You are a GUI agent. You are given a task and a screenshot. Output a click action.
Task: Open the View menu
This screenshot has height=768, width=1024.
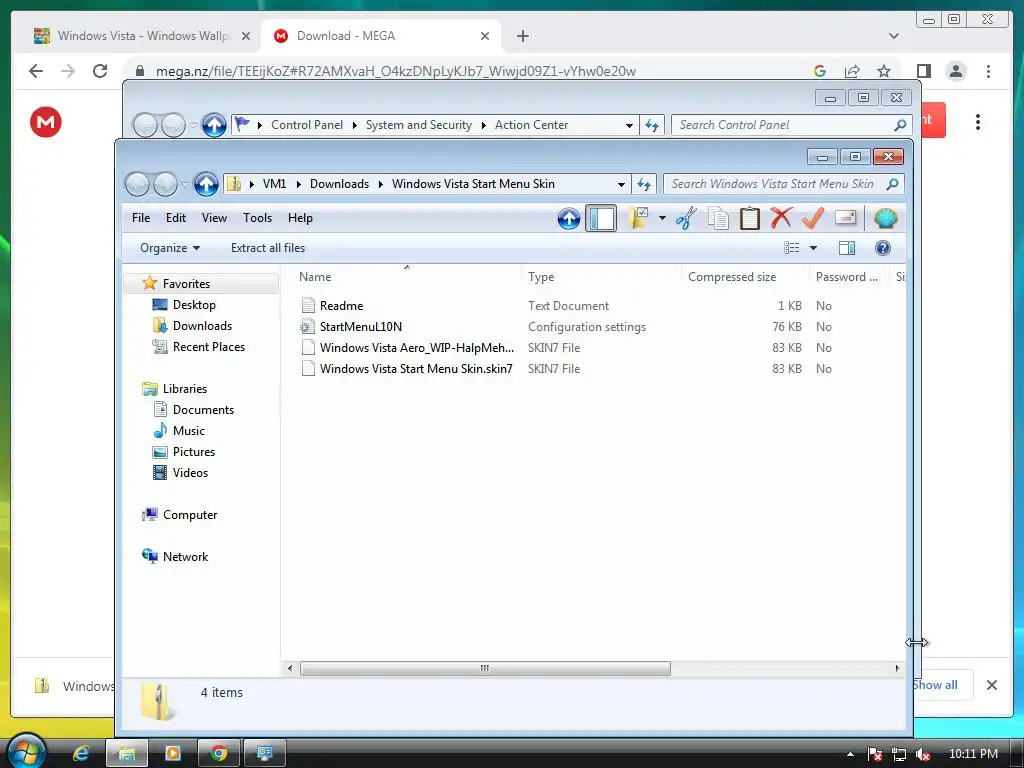click(214, 218)
